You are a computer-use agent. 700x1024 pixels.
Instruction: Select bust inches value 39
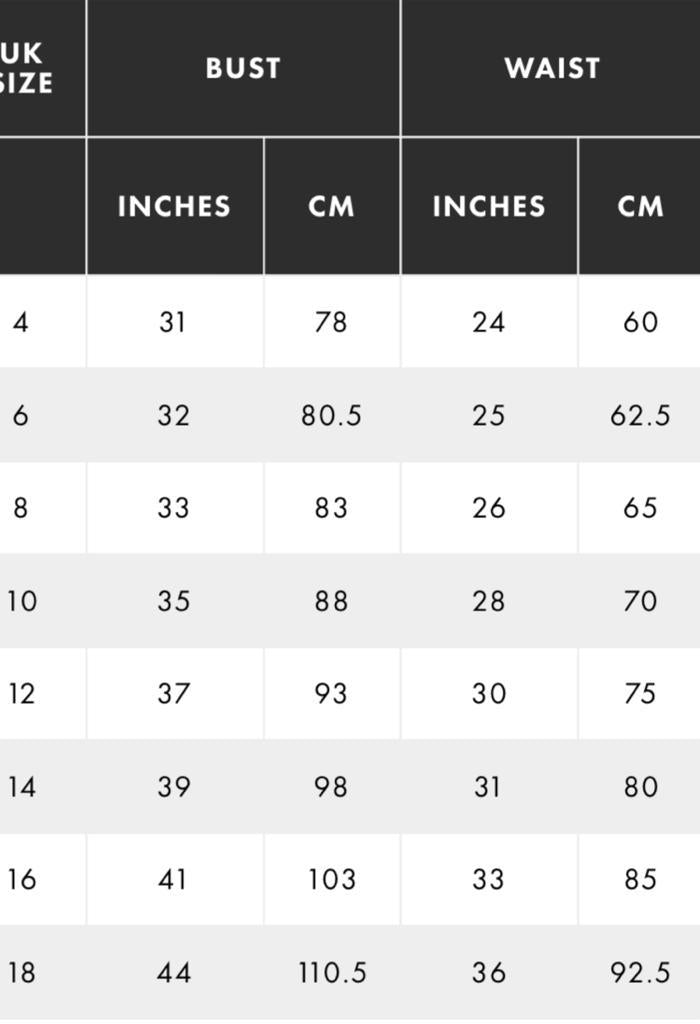pyautogui.click(x=174, y=786)
